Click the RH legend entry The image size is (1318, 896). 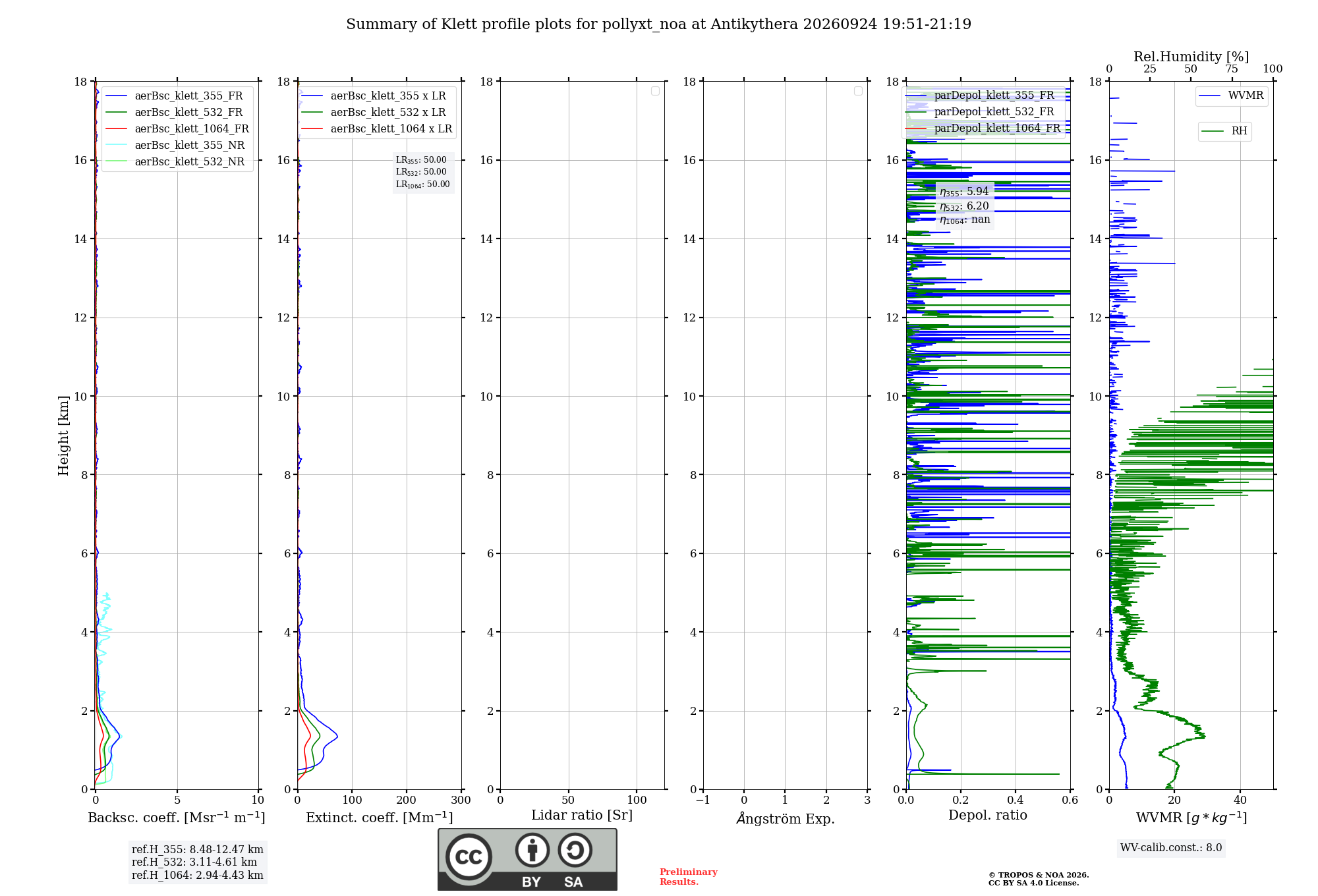point(1225,131)
